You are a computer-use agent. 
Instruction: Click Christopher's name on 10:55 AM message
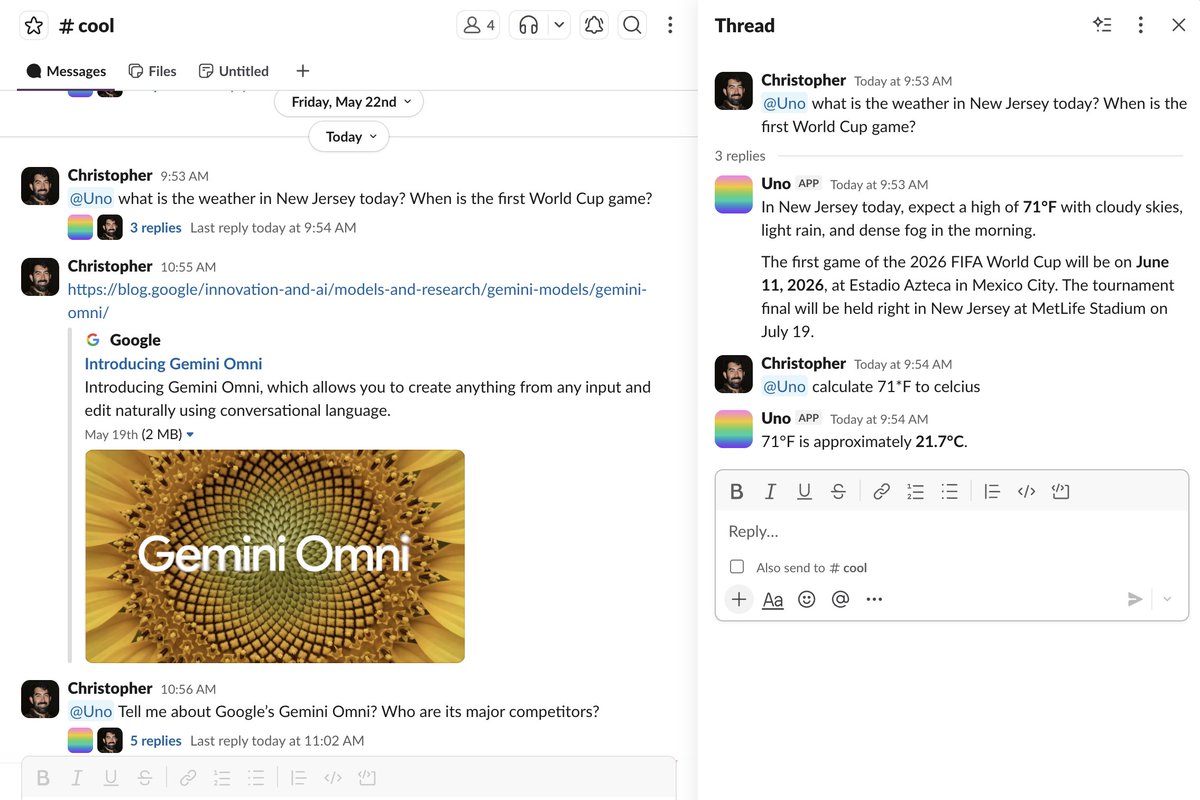(x=110, y=266)
